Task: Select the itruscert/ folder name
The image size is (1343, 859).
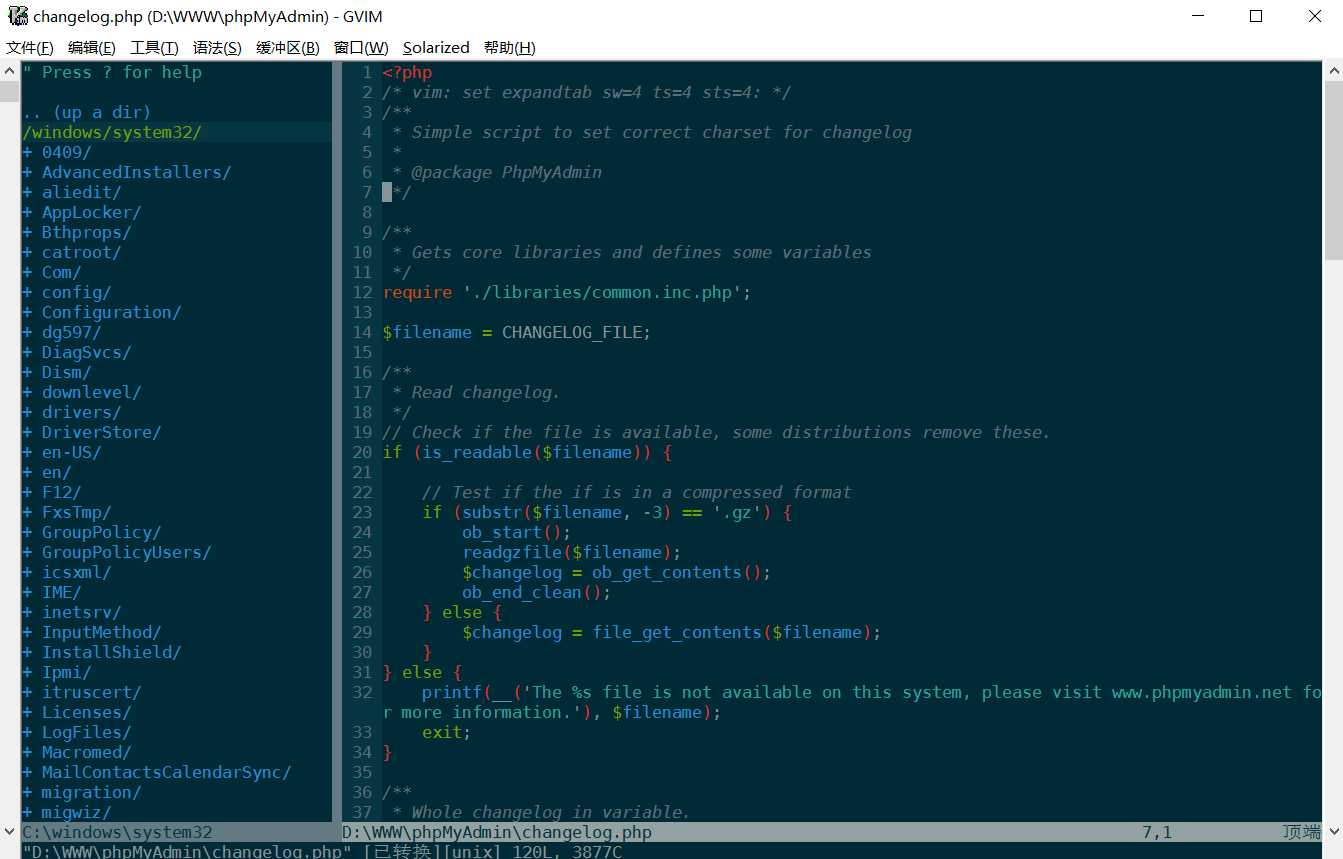Action: pos(91,692)
